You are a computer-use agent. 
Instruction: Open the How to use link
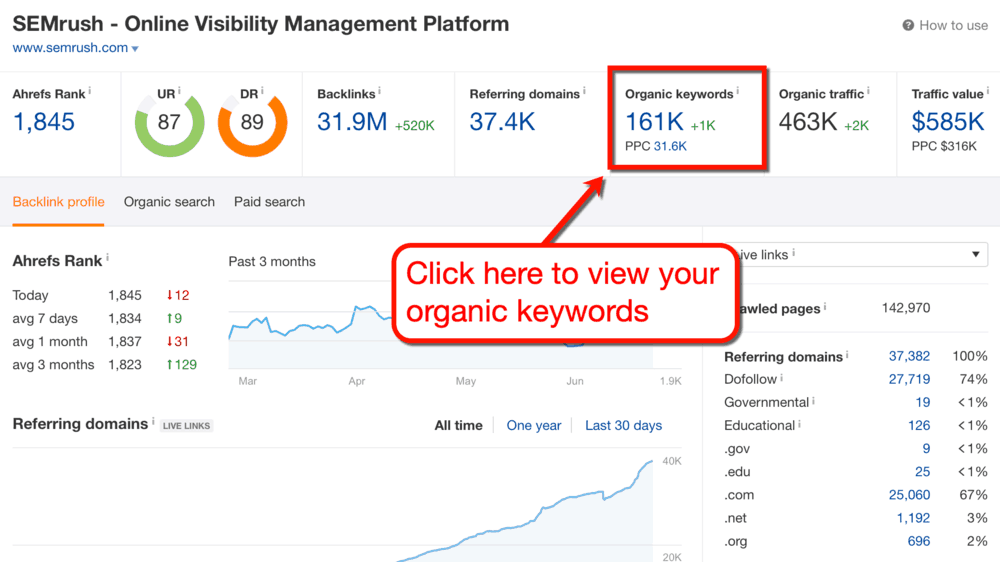click(953, 26)
